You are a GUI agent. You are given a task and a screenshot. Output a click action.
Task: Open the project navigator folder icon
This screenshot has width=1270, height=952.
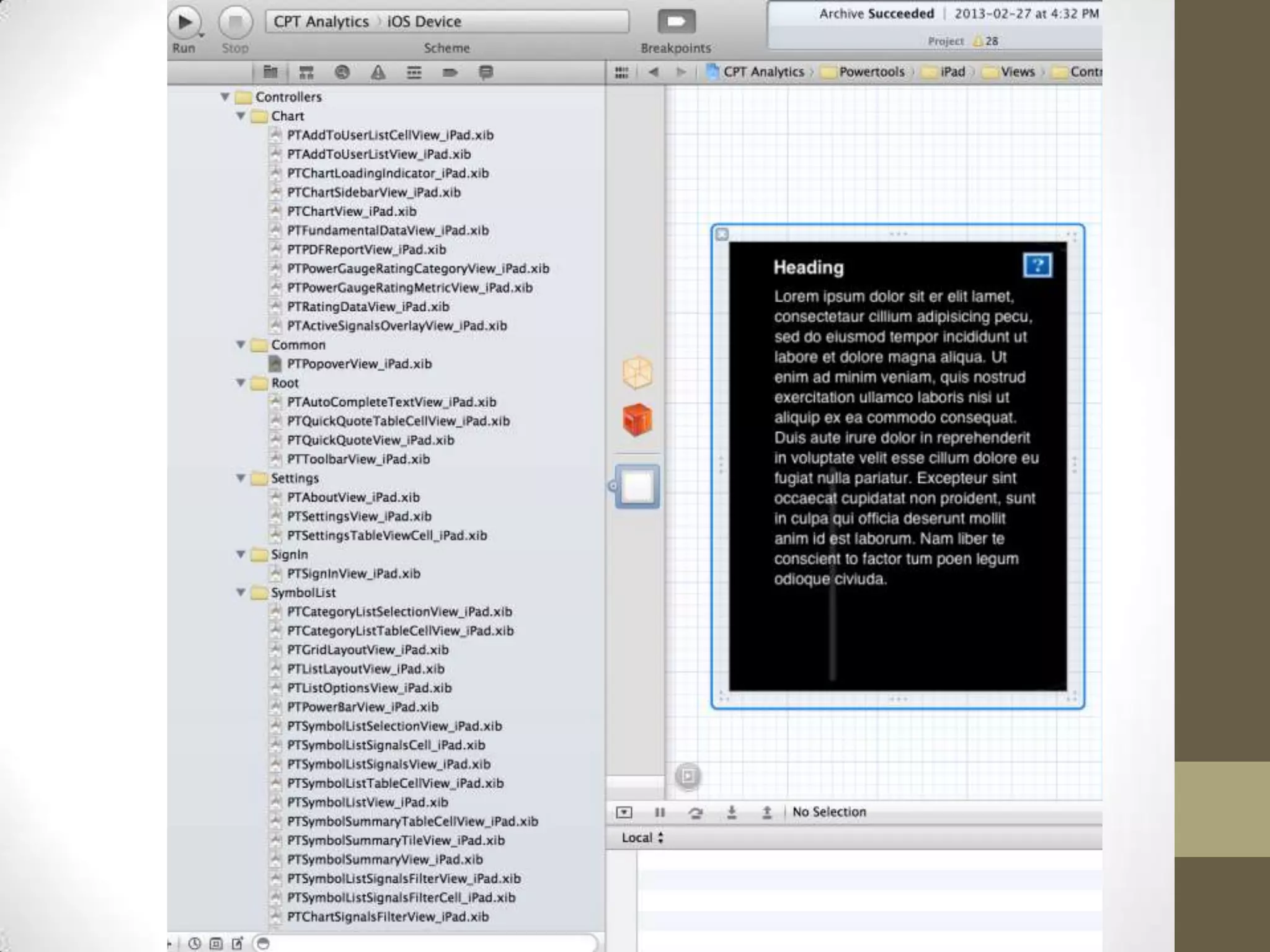270,73
